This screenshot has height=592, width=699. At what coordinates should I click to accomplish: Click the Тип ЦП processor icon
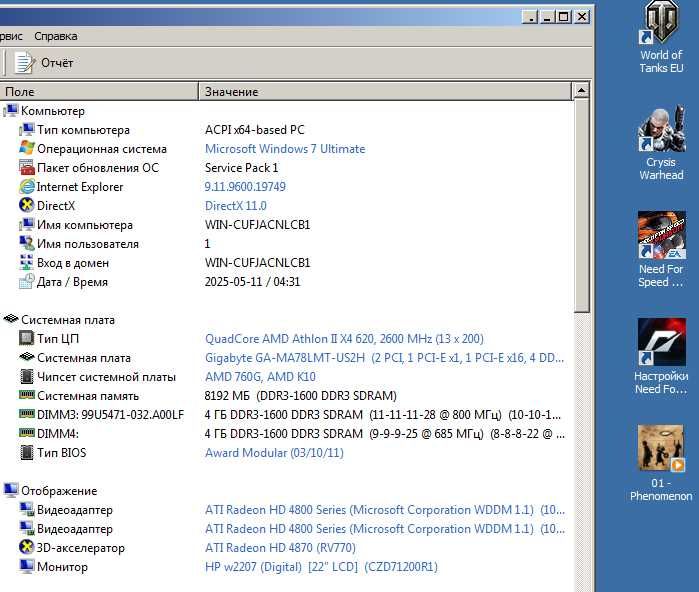27,338
